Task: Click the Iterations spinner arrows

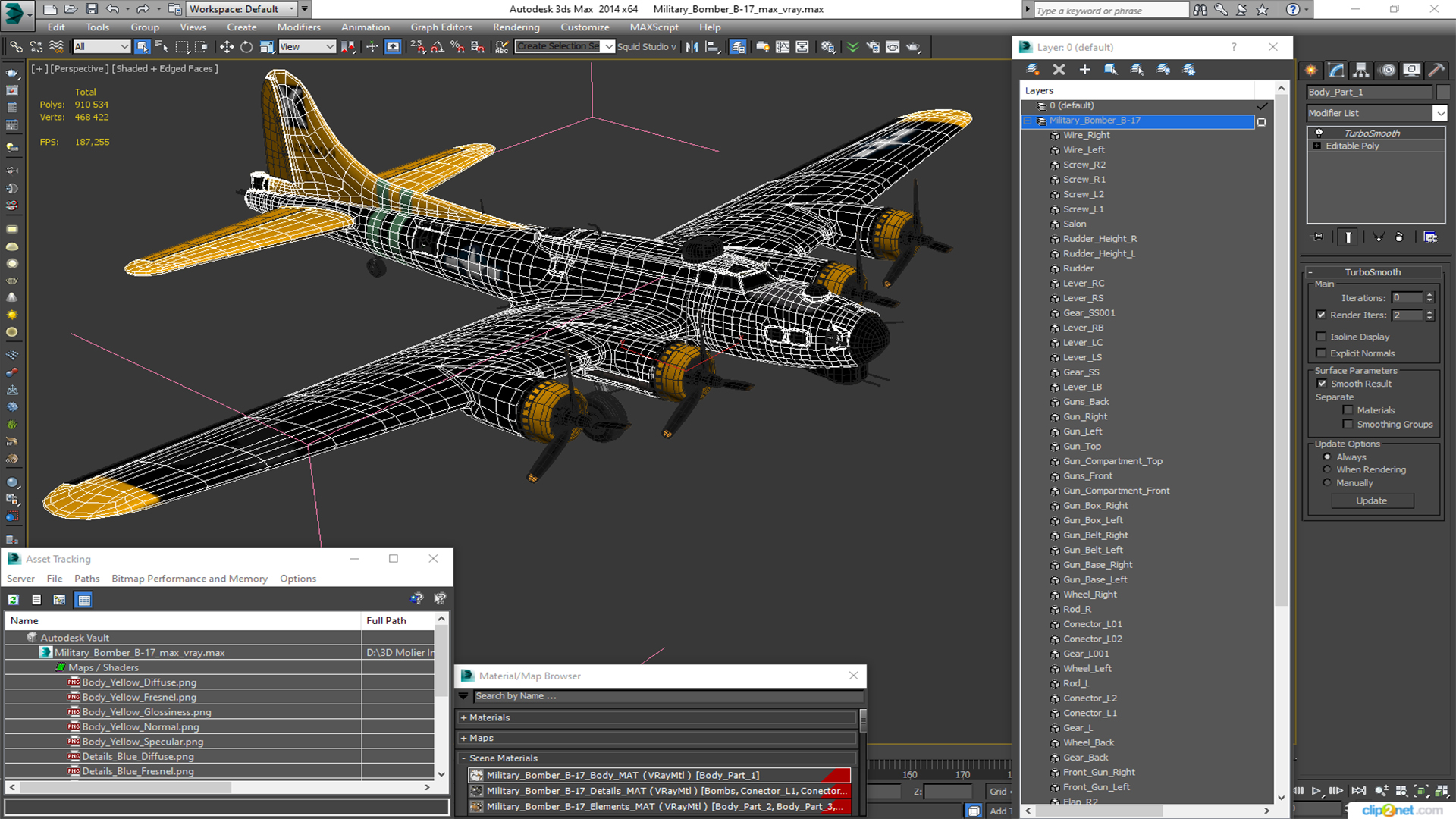Action: click(1429, 298)
